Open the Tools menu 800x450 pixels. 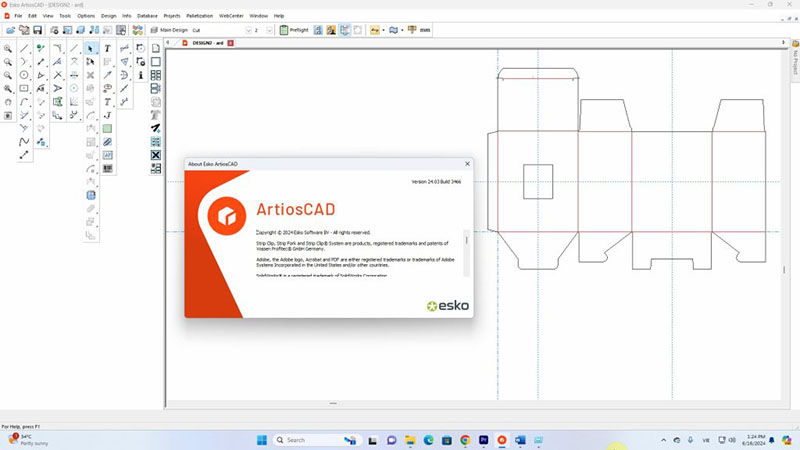click(65, 16)
